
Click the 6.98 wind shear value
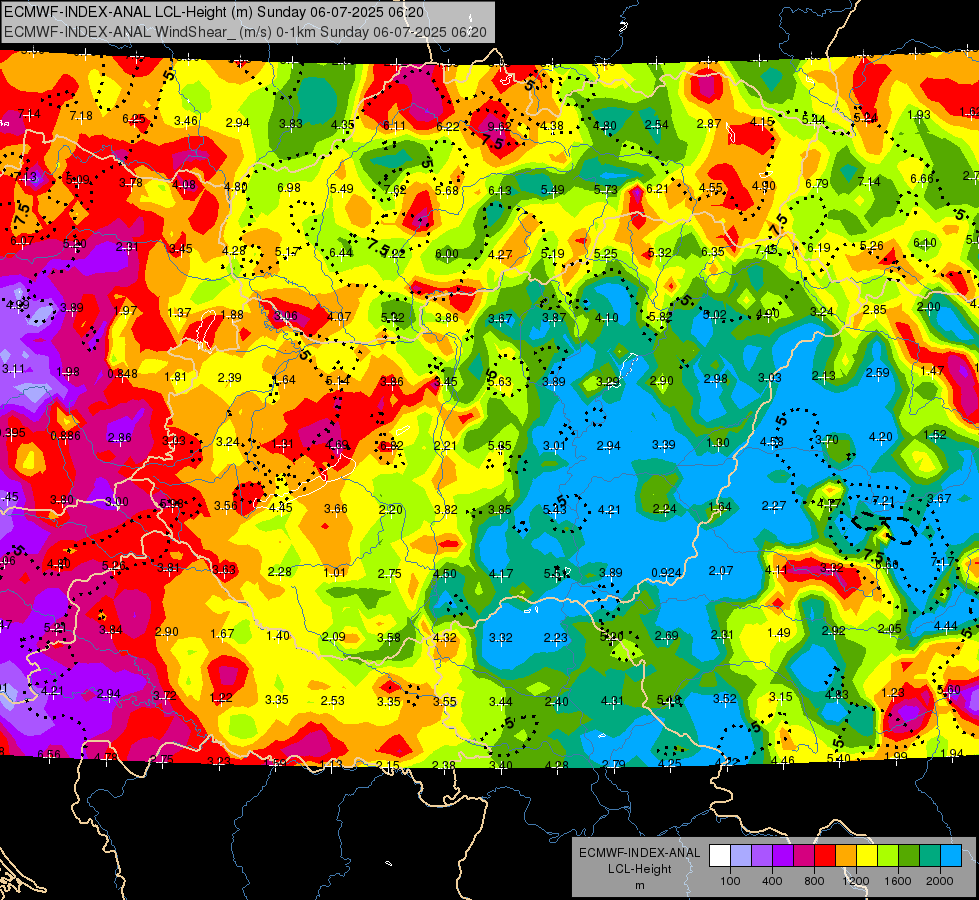pyautogui.click(x=289, y=187)
